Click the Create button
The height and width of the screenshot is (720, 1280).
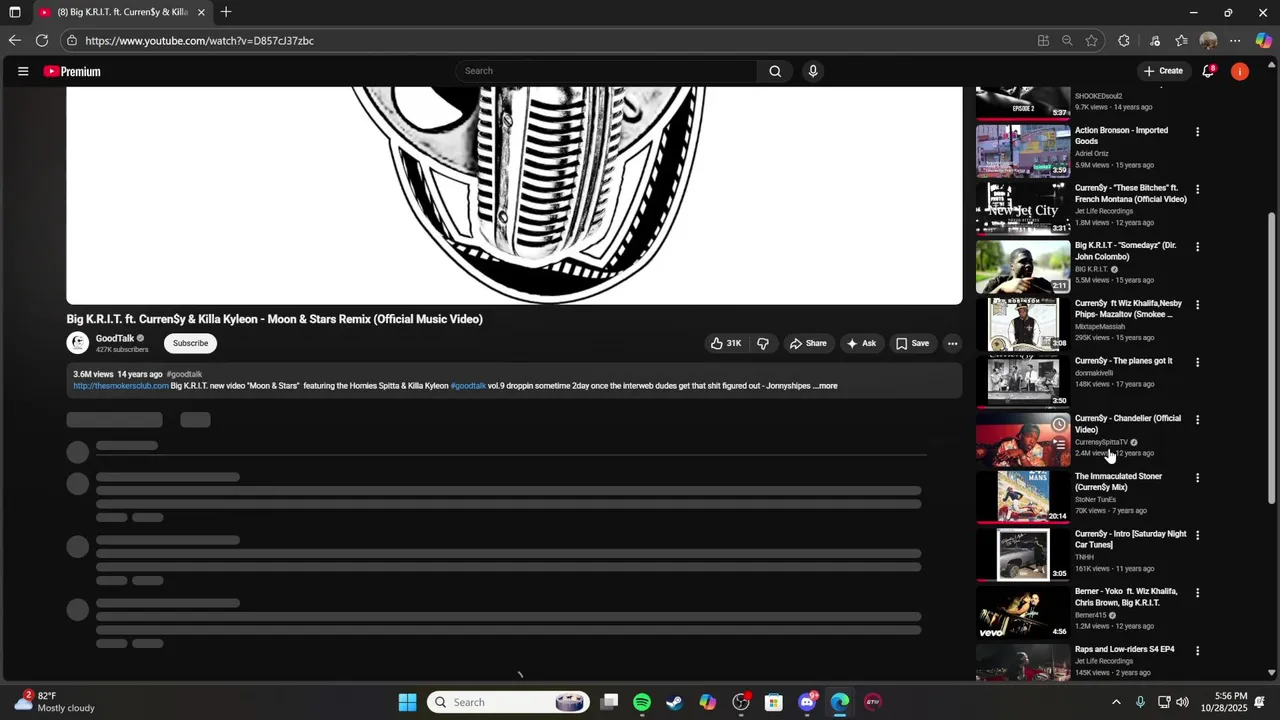(x=1163, y=71)
